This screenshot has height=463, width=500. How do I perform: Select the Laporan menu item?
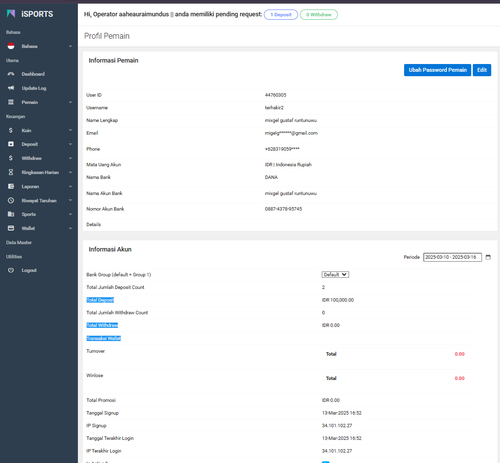coord(30,186)
